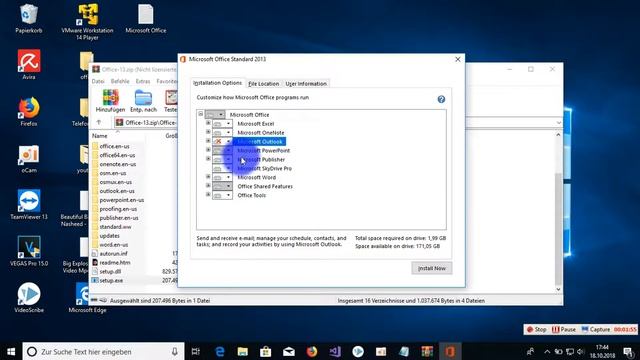Click scroll-down arrow of WinRAR file list
This screenshot has height=360, width=640.
(x=558, y=289)
